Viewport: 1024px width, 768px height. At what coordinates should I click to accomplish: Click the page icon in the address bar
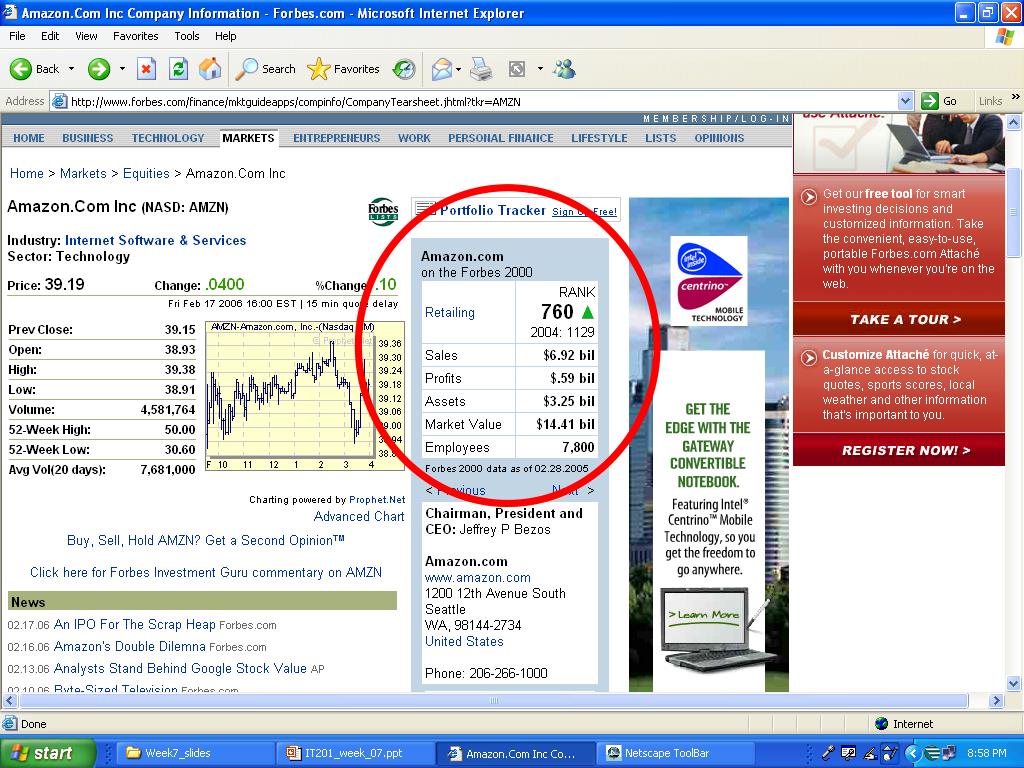59,101
